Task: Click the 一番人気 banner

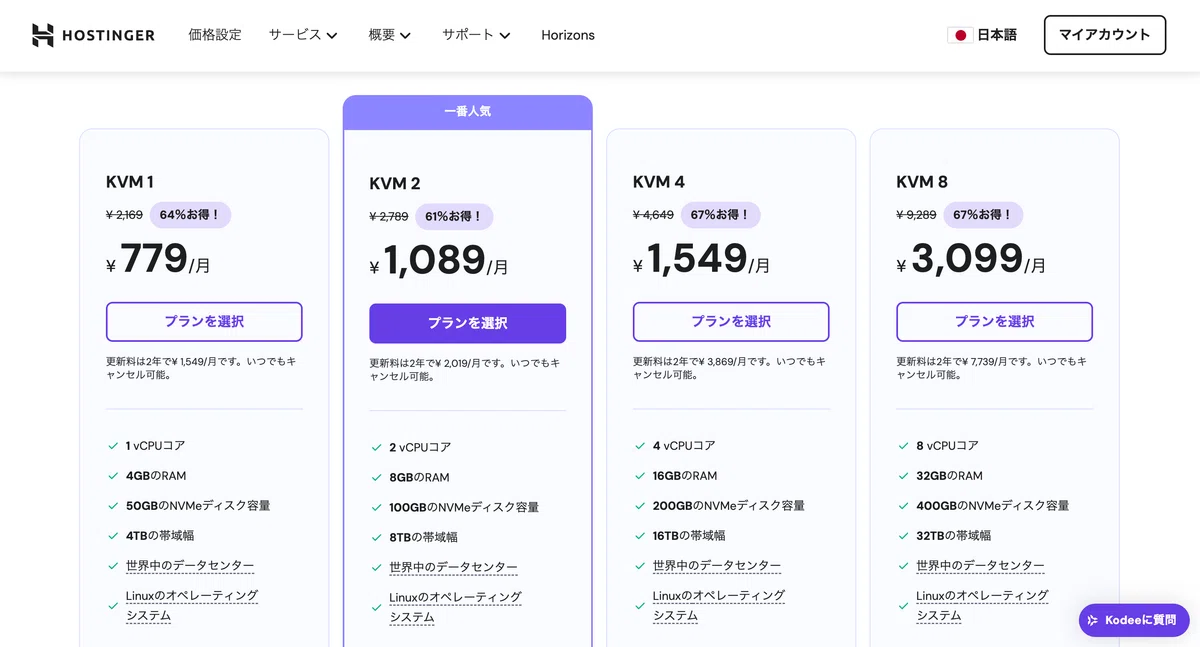Action: 467,112
